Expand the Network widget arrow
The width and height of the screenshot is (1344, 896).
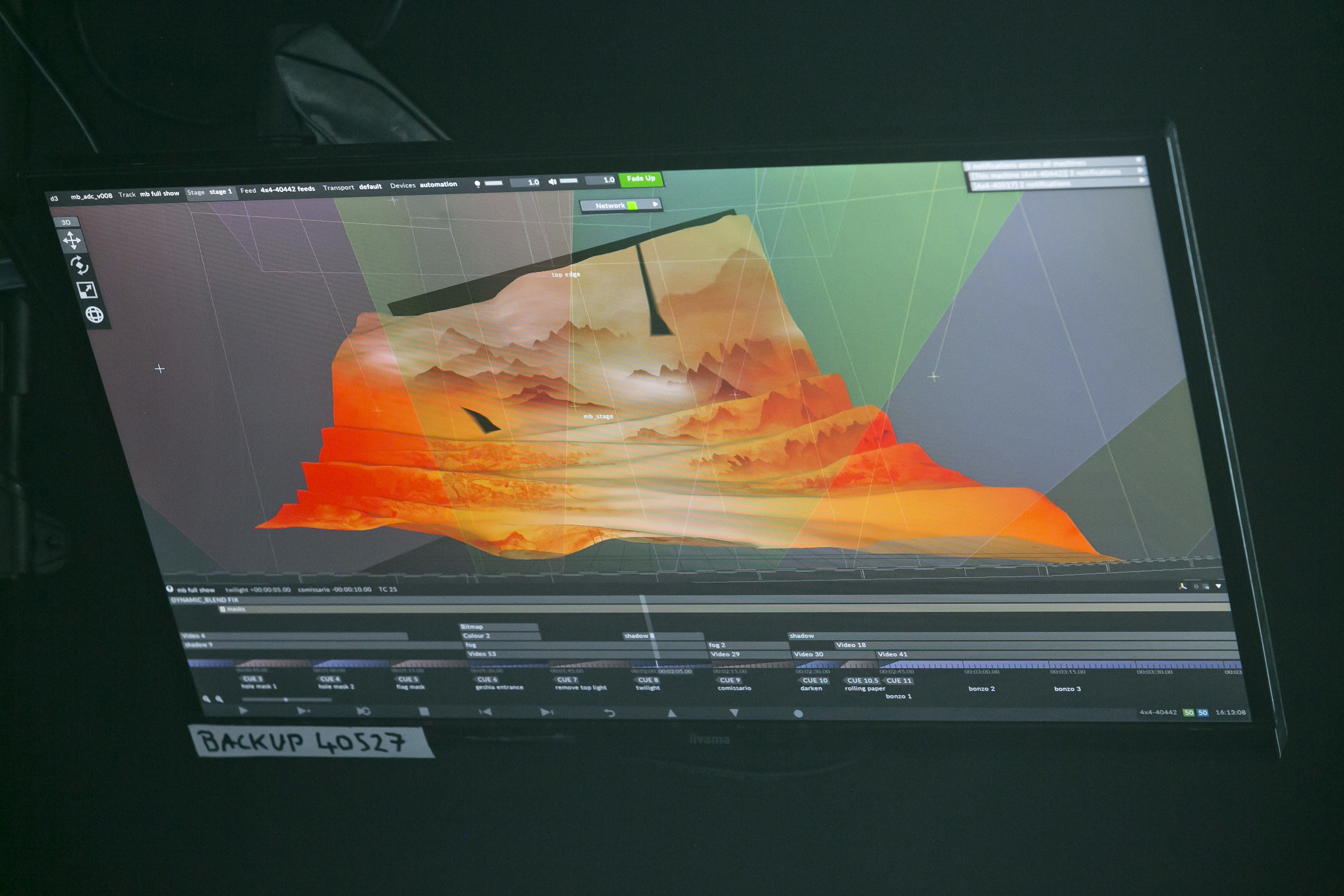click(655, 204)
